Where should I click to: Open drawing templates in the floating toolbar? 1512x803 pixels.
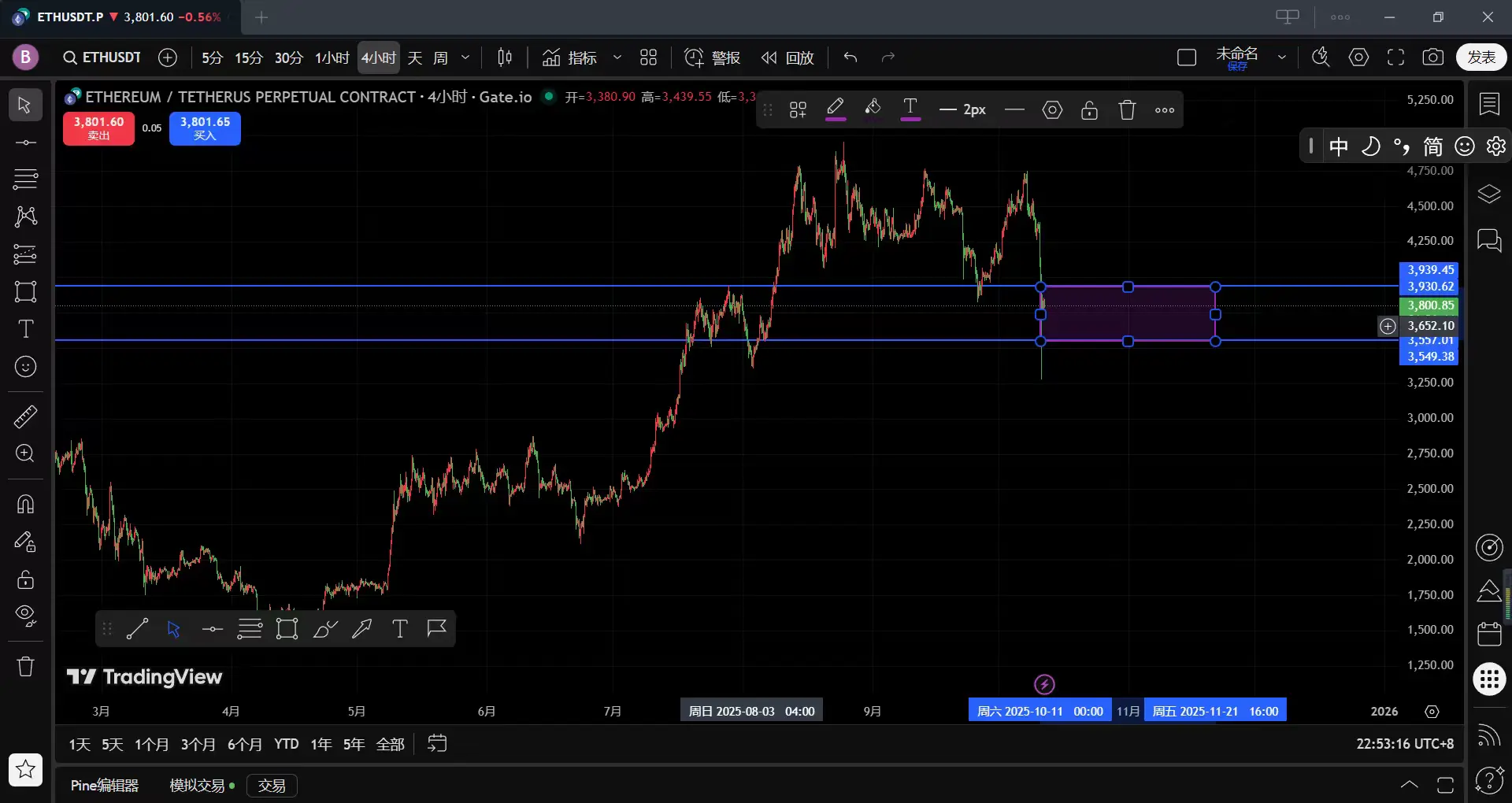[x=798, y=109]
